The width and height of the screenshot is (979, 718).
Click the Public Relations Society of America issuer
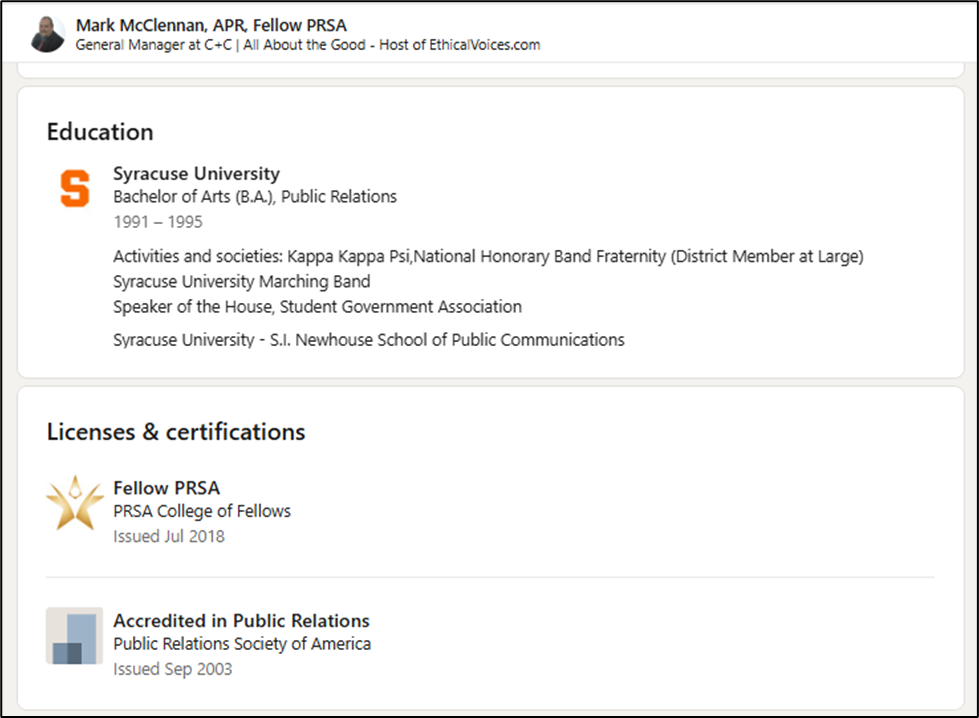(242, 644)
